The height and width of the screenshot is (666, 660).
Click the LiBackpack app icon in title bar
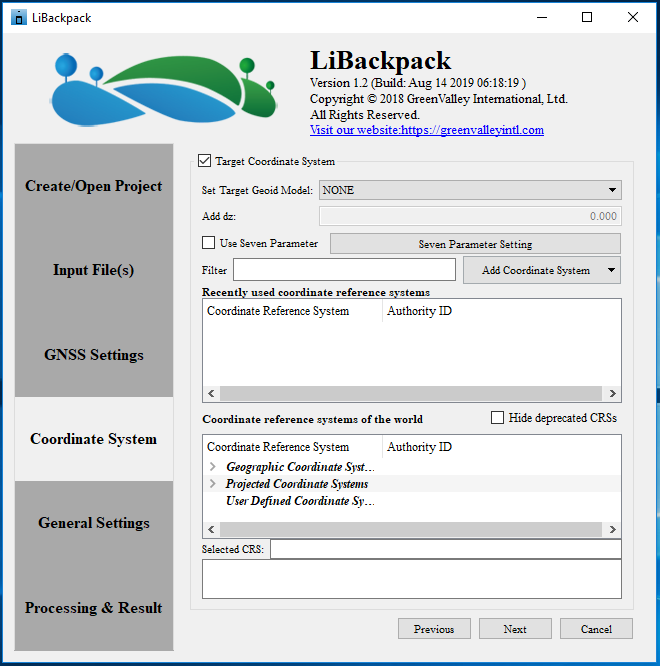pyautogui.click(x=19, y=17)
